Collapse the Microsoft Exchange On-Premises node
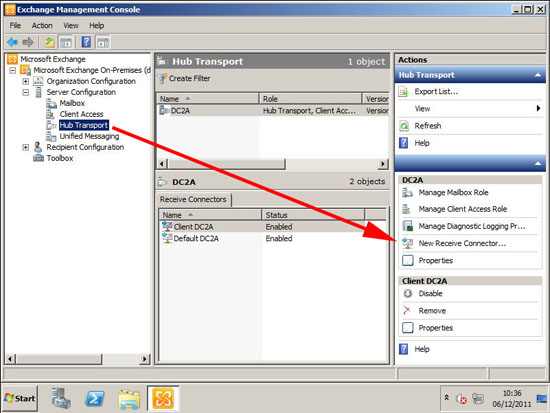The height and width of the screenshot is (413, 550). [x=13, y=70]
